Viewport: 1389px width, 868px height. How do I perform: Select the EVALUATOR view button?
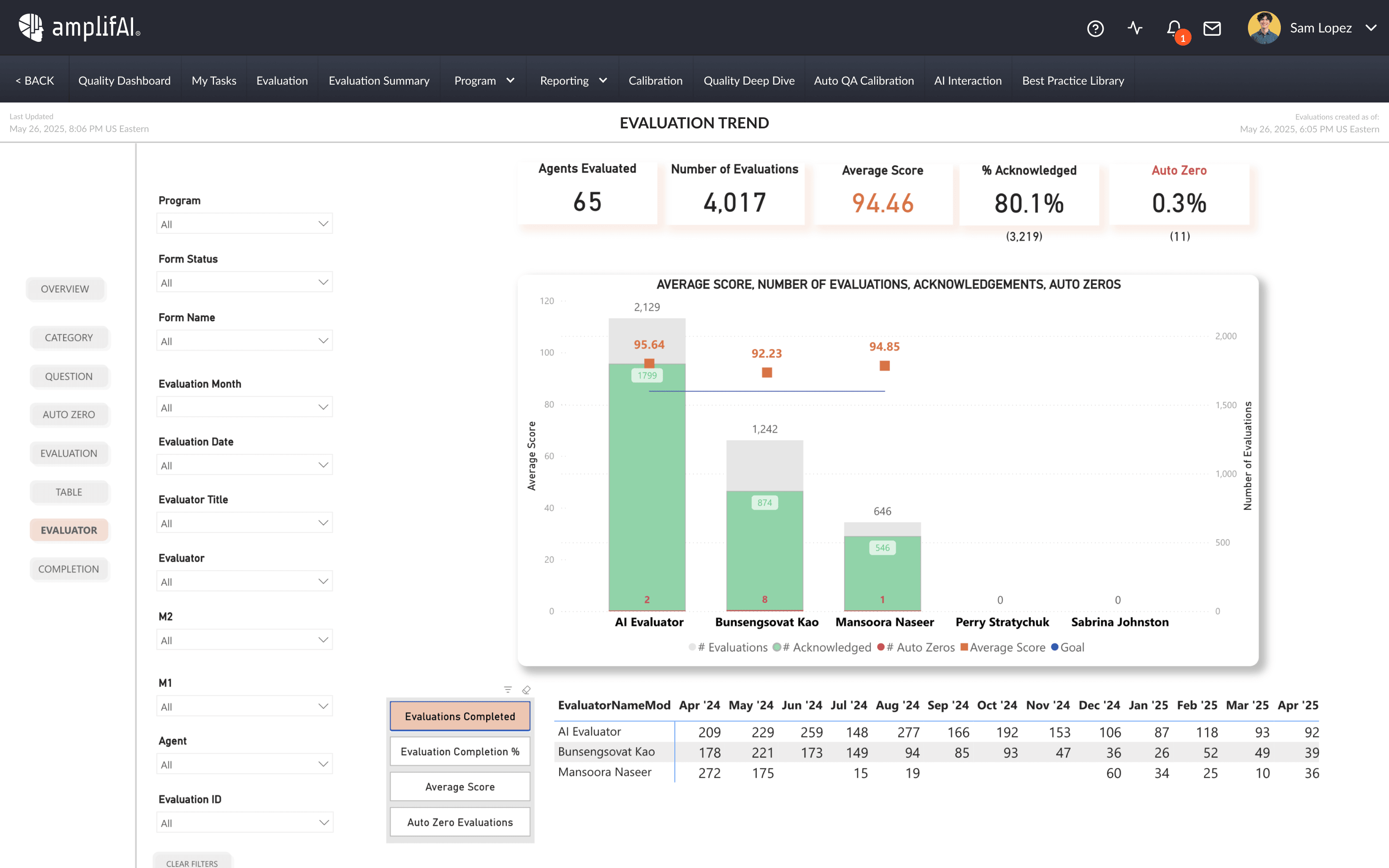(x=69, y=530)
